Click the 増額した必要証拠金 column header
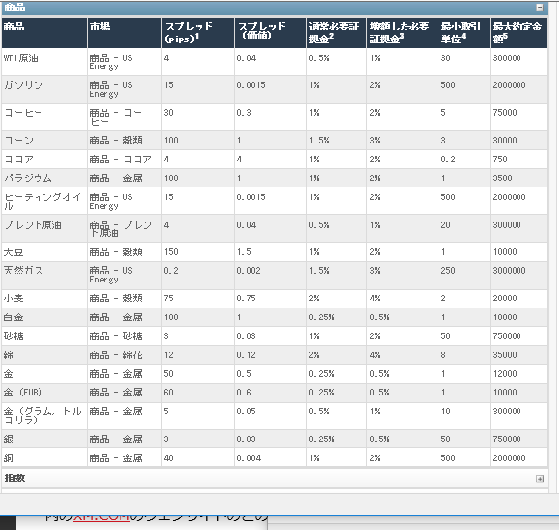Screen dimensions: 559x530 [x=402, y=33]
